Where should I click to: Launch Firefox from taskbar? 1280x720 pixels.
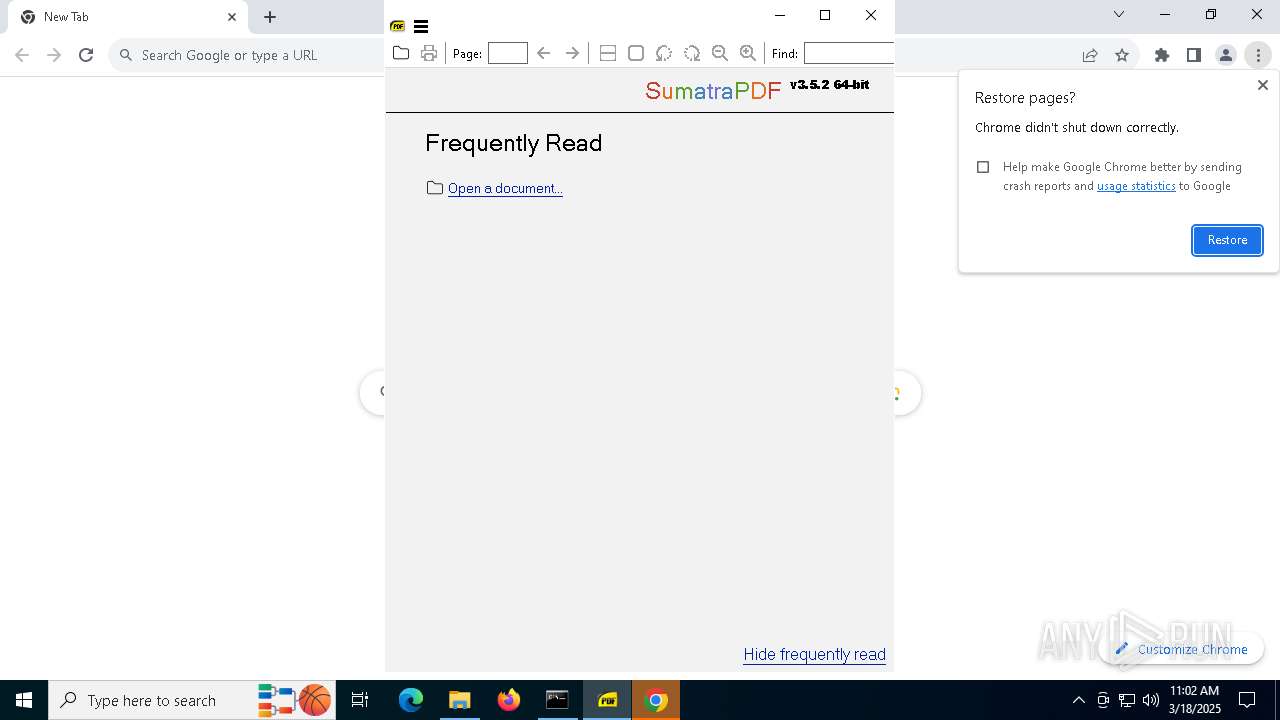click(x=509, y=700)
